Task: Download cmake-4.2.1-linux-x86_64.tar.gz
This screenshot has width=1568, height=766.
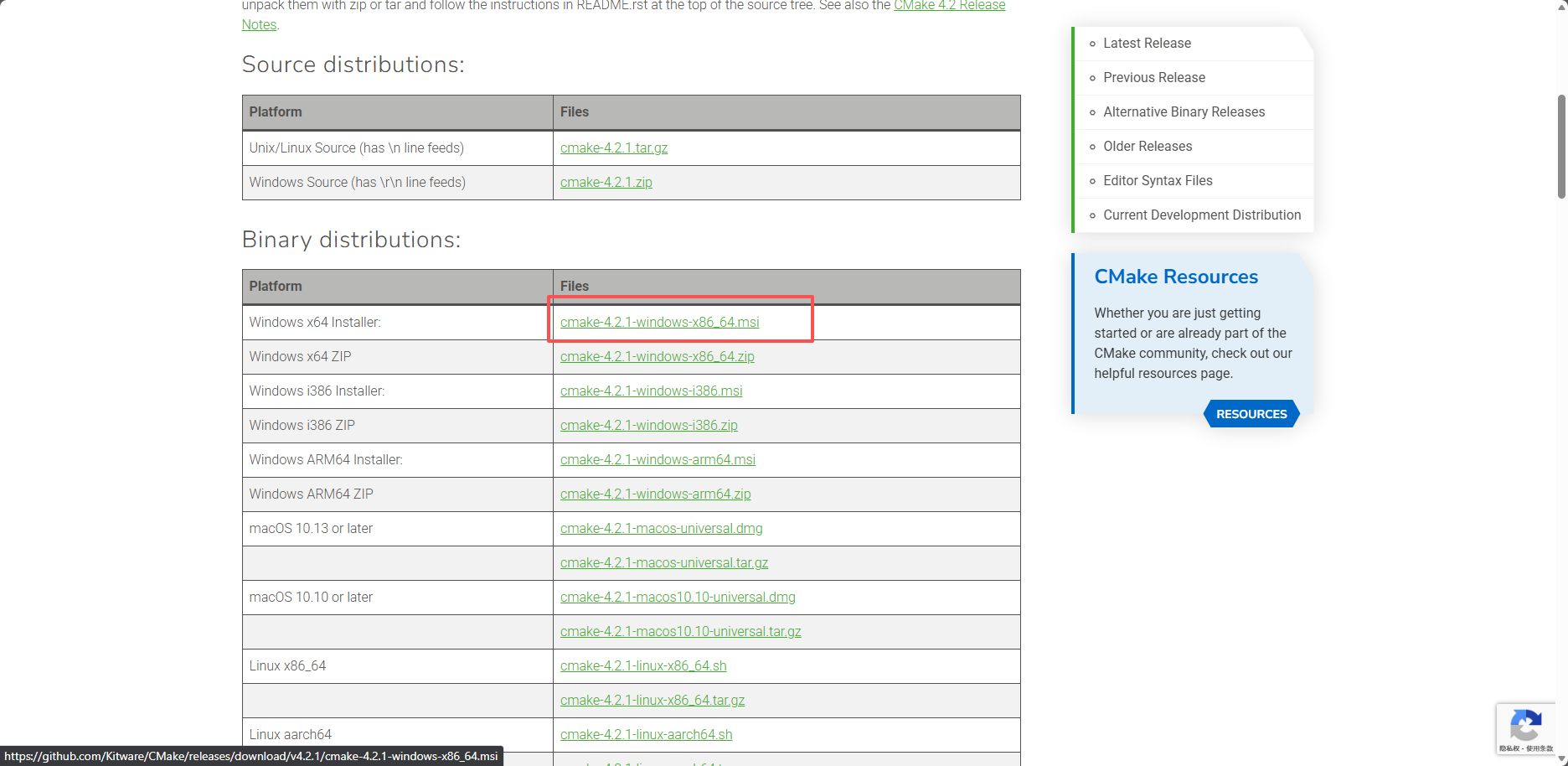Action: [x=652, y=700]
